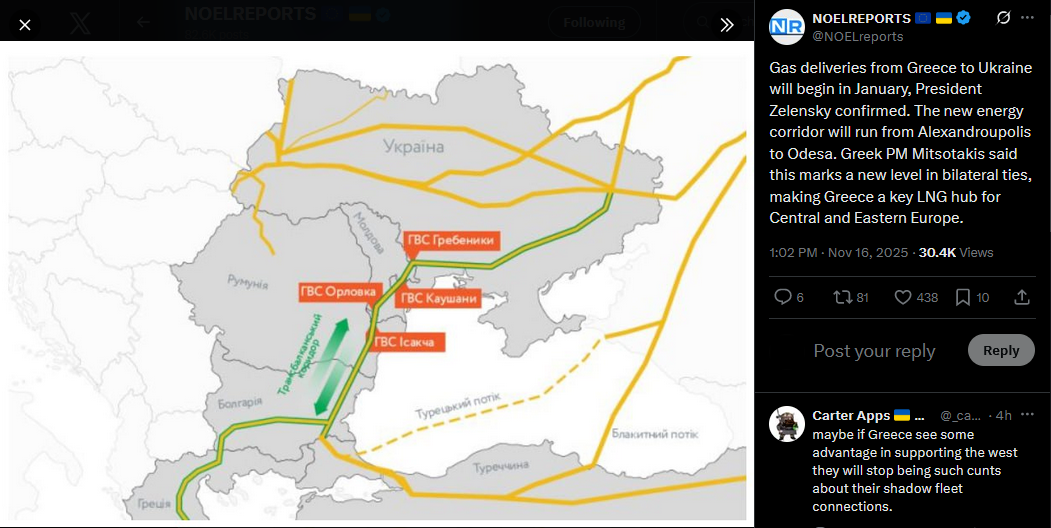Open NOELREPORTS display name link
The image size is (1051, 528).
coord(861,18)
